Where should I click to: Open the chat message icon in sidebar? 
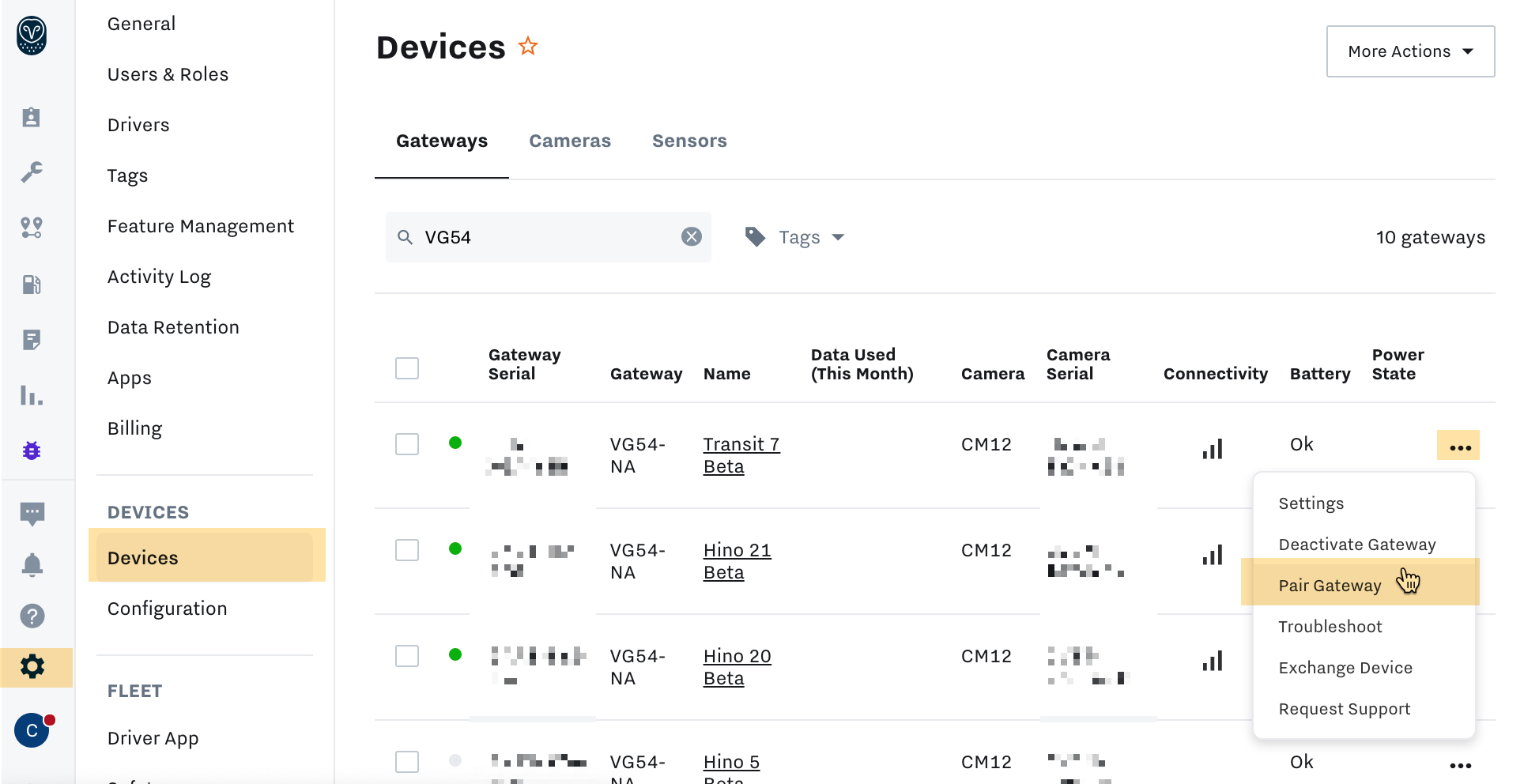[32, 514]
